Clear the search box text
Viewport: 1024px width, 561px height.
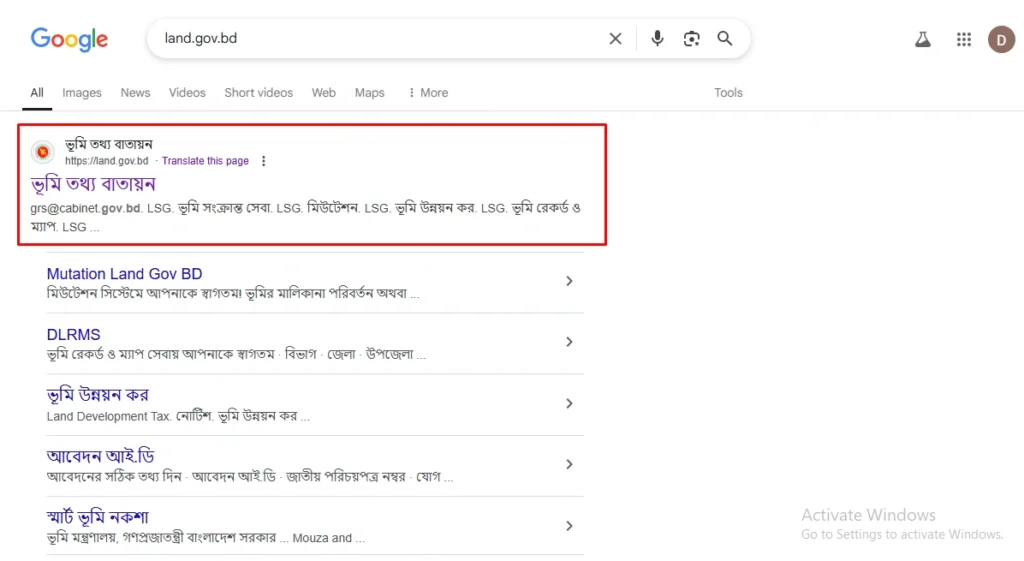click(615, 39)
